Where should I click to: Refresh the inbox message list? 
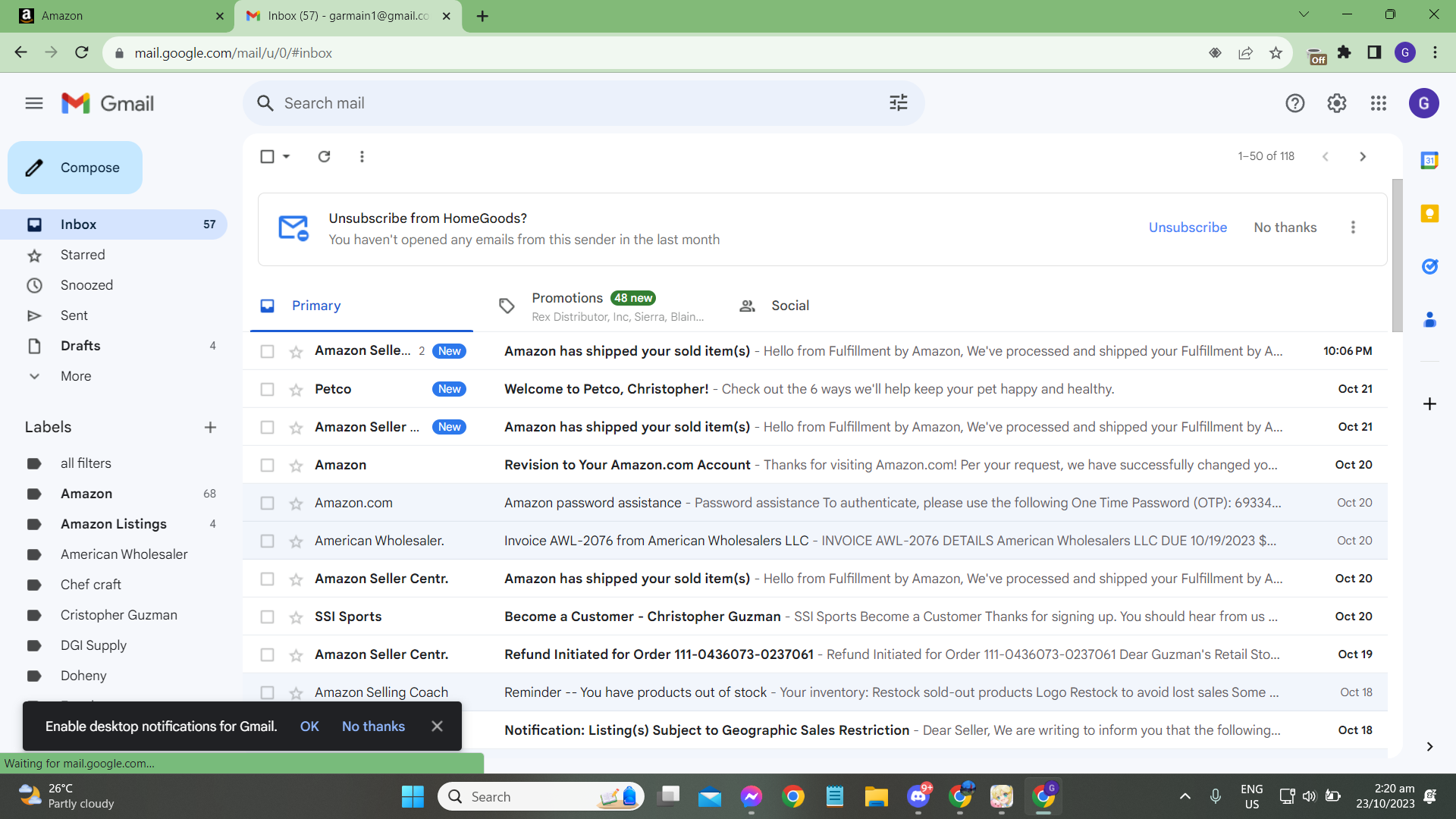(324, 156)
